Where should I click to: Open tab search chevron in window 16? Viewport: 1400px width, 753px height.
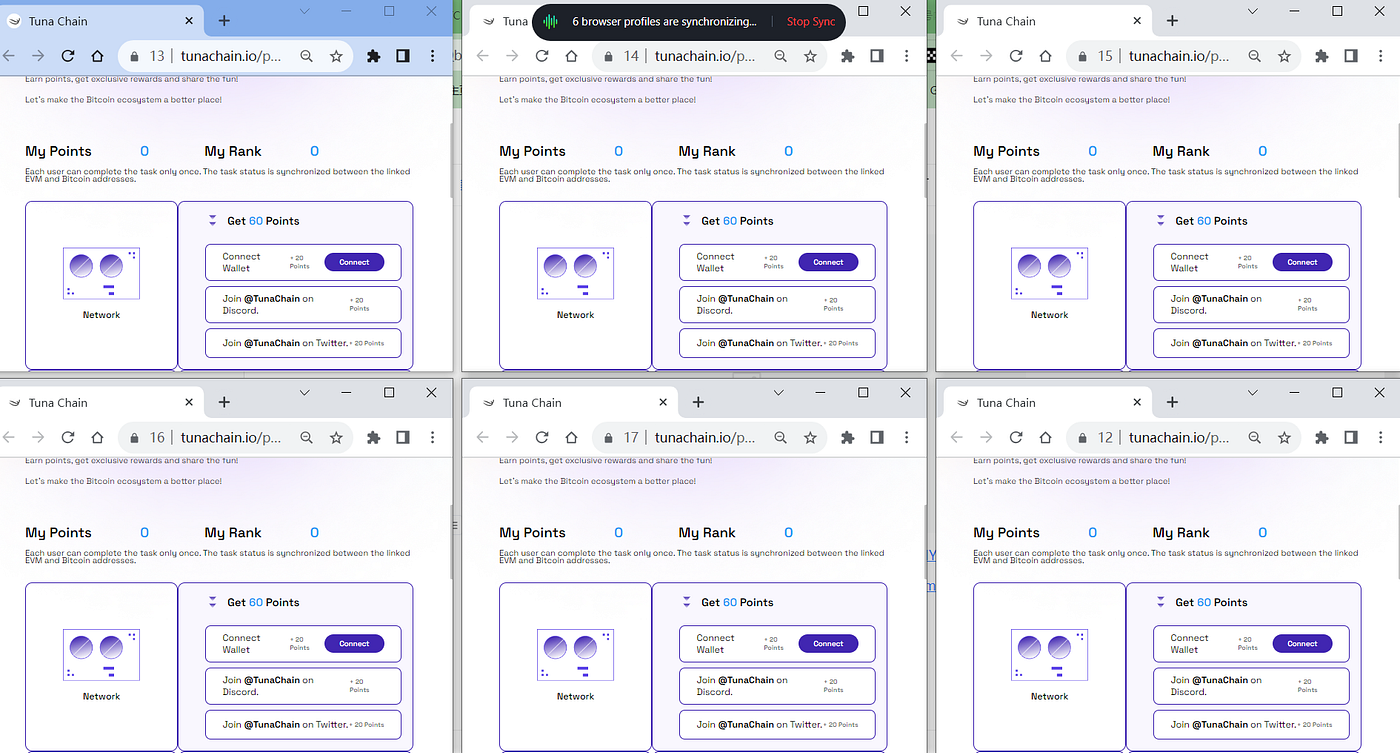click(305, 393)
